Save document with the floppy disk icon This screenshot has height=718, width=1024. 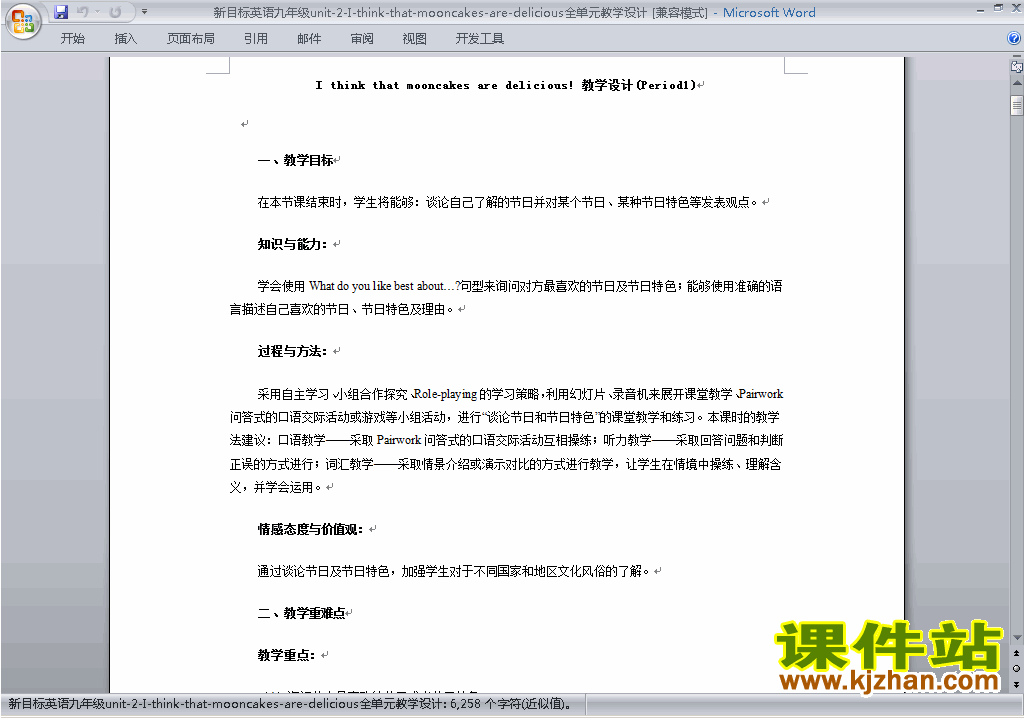[x=61, y=12]
